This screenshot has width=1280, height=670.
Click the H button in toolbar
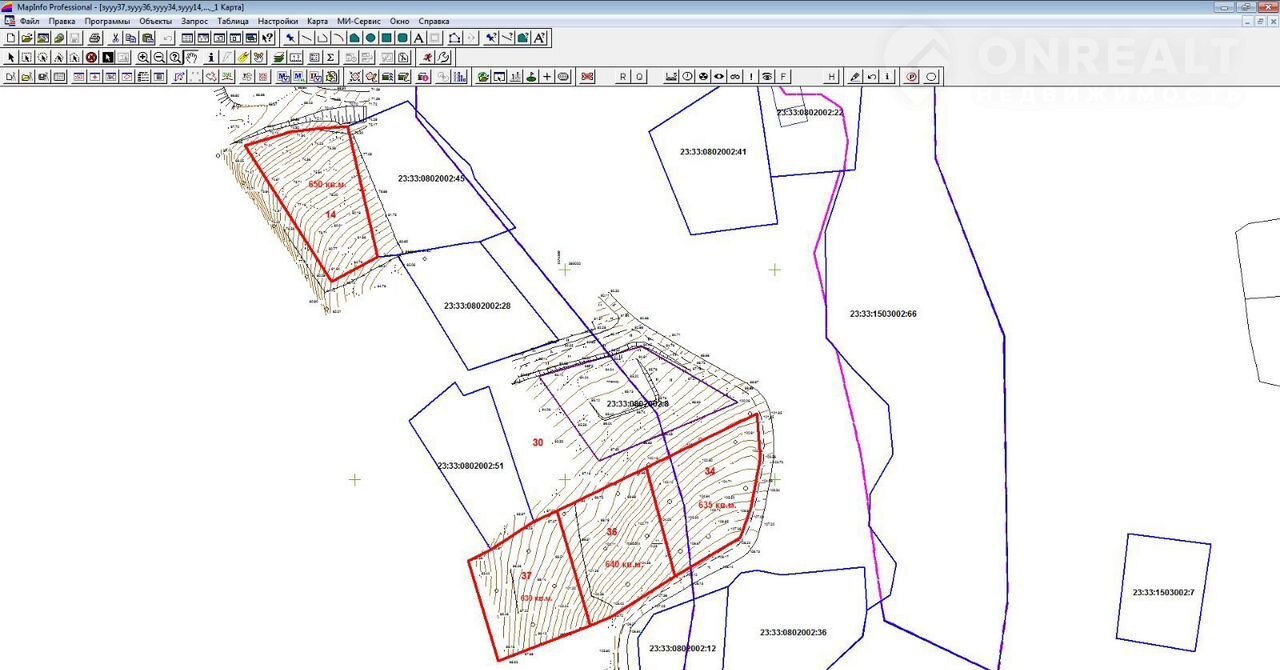[x=831, y=76]
